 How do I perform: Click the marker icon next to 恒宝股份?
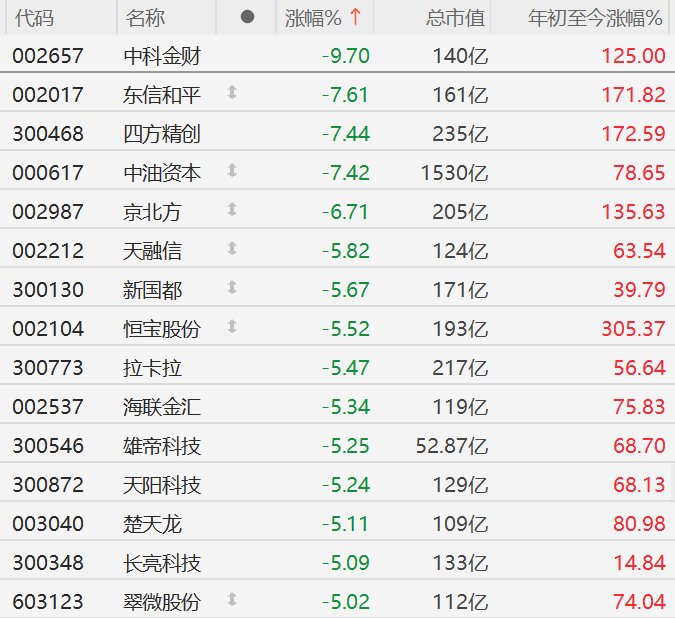(x=232, y=327)
